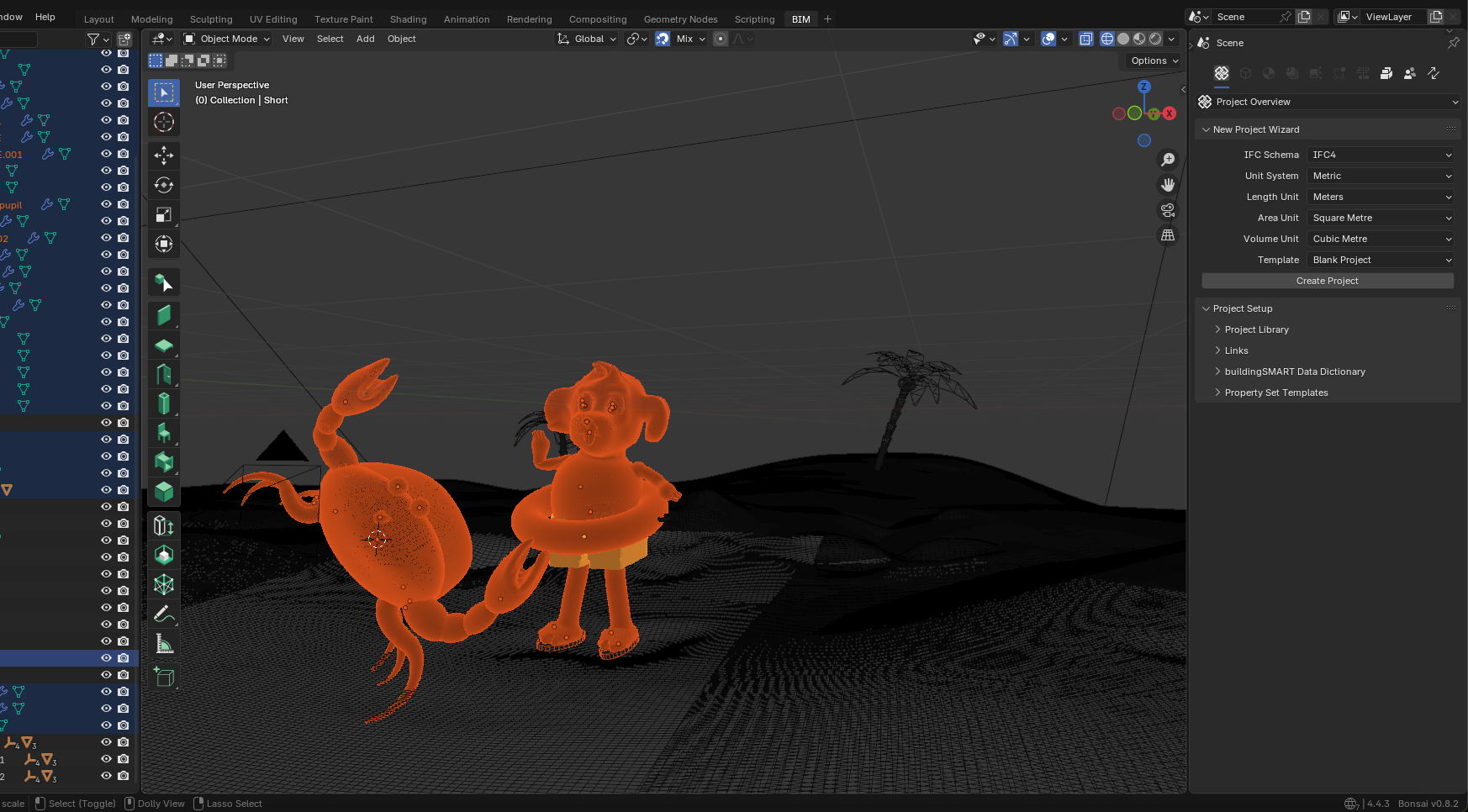The image size is (1468, 812).
Task: Switch to solid viewport shading
Action: (x=1123, y=39)
